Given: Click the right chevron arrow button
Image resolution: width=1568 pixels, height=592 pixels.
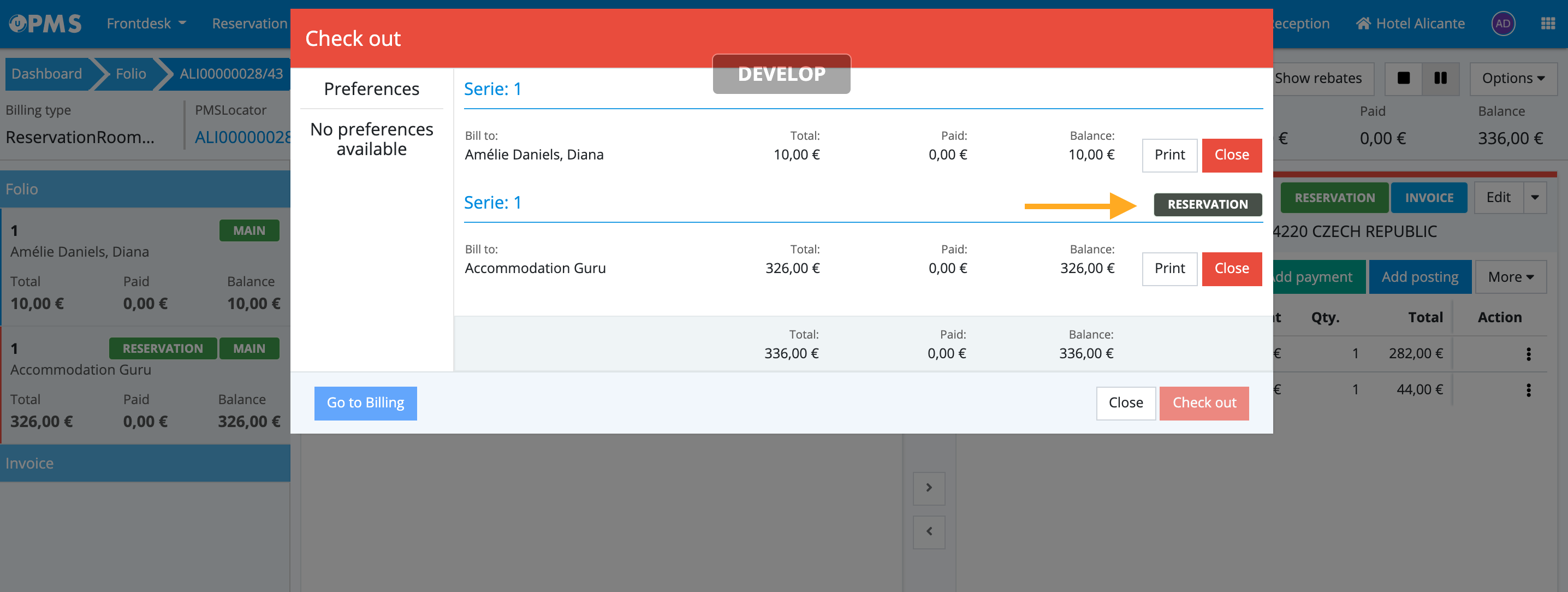Looking at the screenshot, I should (928, 488).
